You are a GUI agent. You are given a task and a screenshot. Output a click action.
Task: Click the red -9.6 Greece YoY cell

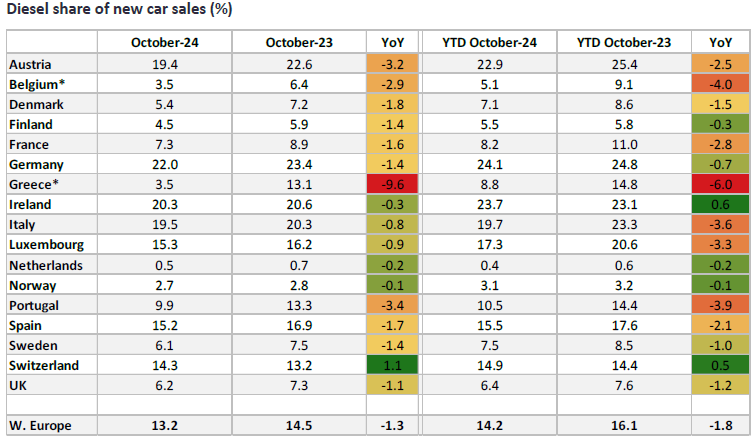click(393, 184)
